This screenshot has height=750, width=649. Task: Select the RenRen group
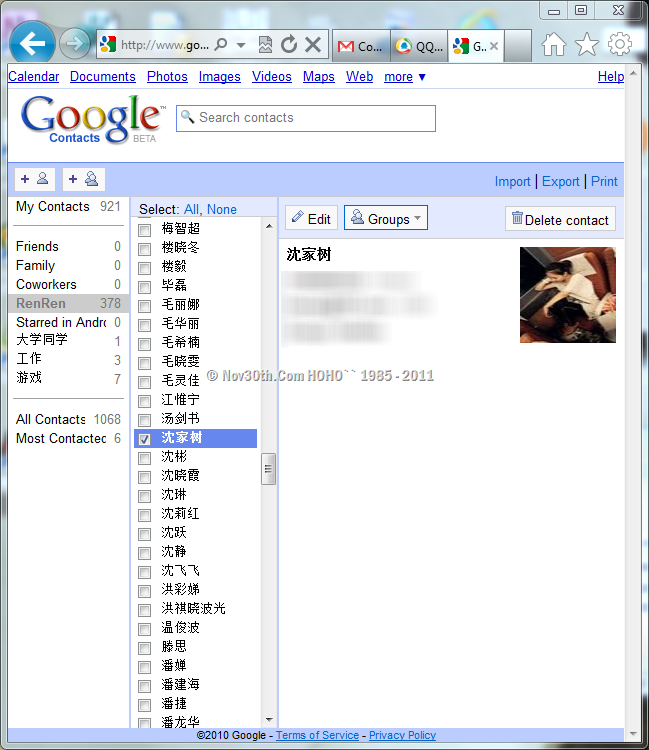68,303
